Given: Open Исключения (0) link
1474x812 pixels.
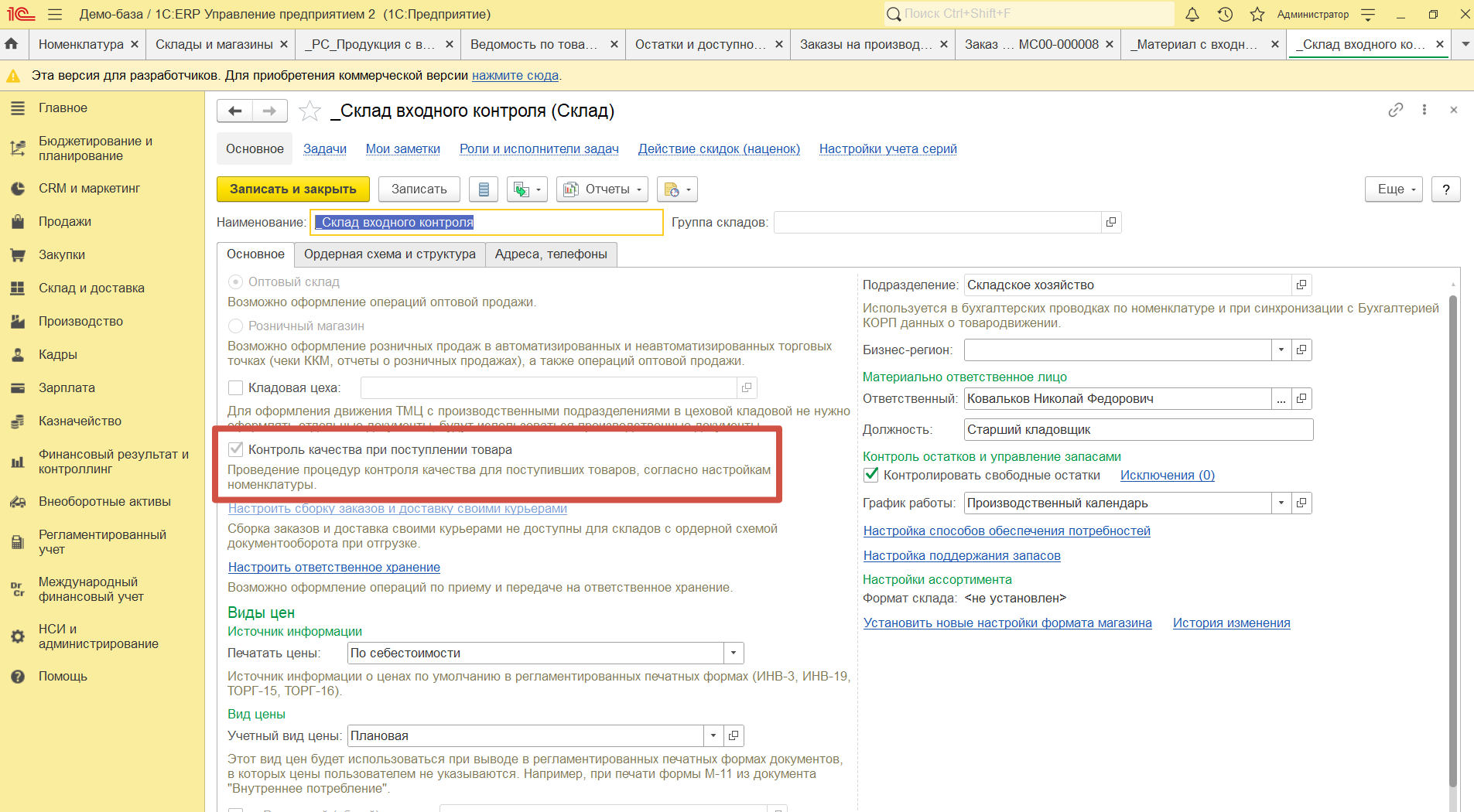Looking at the screenshot, I should click(1168, 476).
